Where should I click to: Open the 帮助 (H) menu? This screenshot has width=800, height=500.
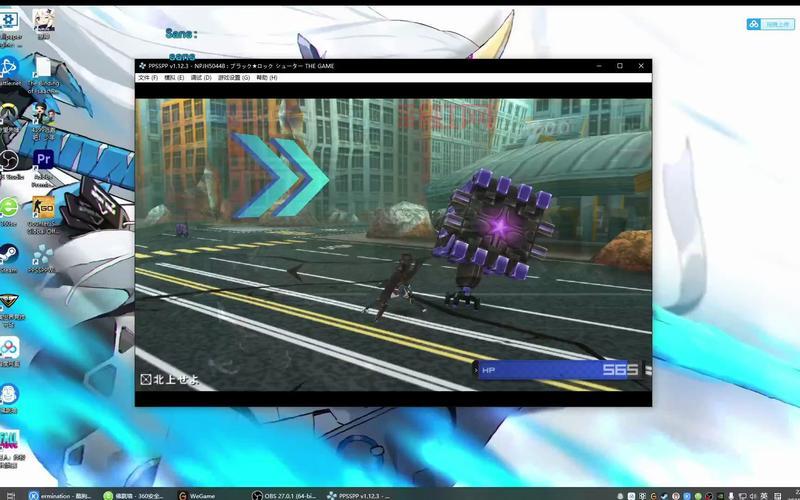[267, 78]
